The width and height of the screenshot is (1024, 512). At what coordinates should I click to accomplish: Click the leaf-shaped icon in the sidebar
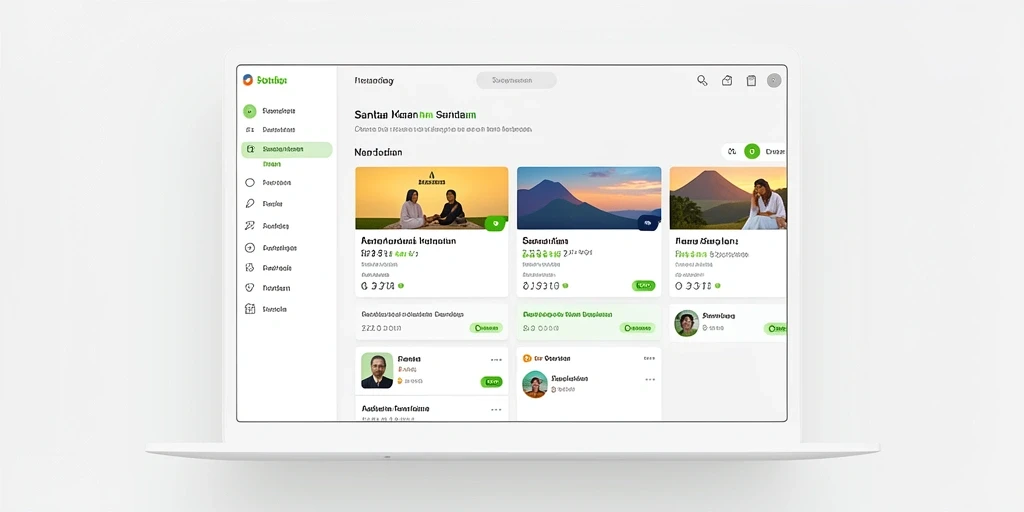249,204
